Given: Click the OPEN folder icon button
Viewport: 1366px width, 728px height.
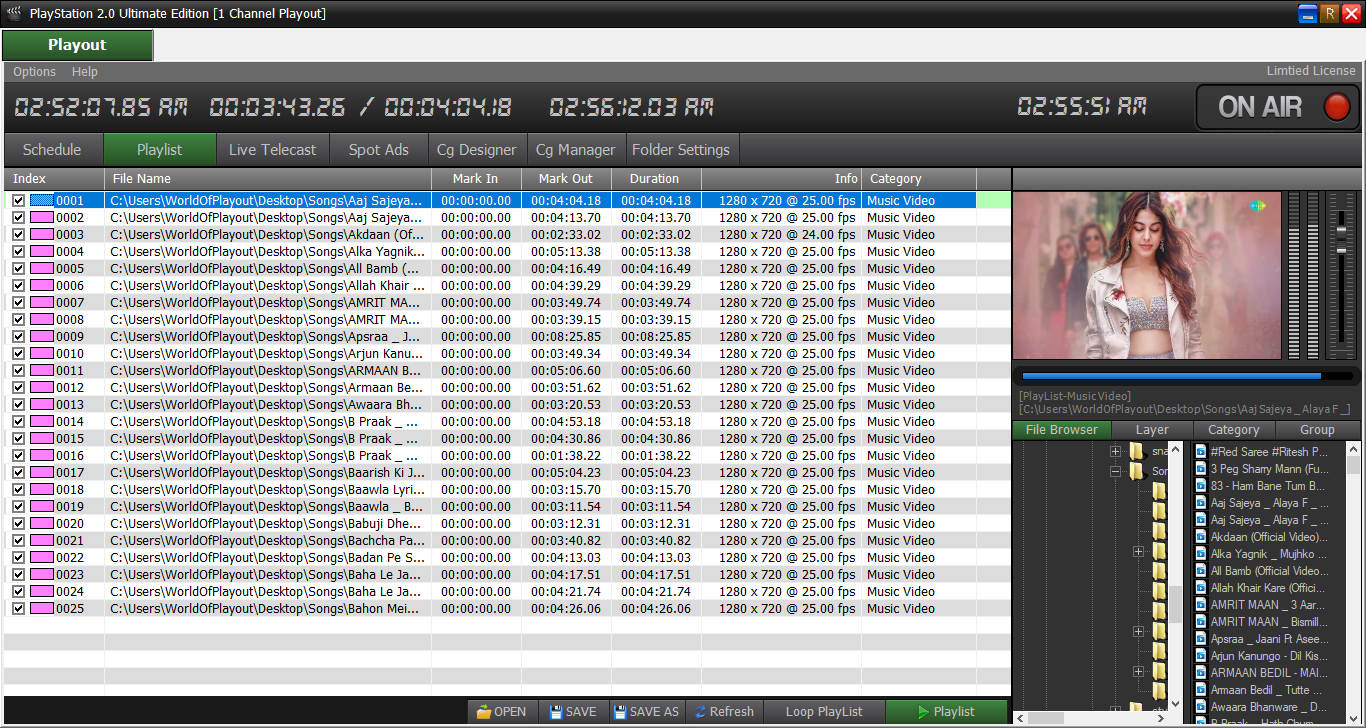Looking at the screenshot, I should pos(501,712).
